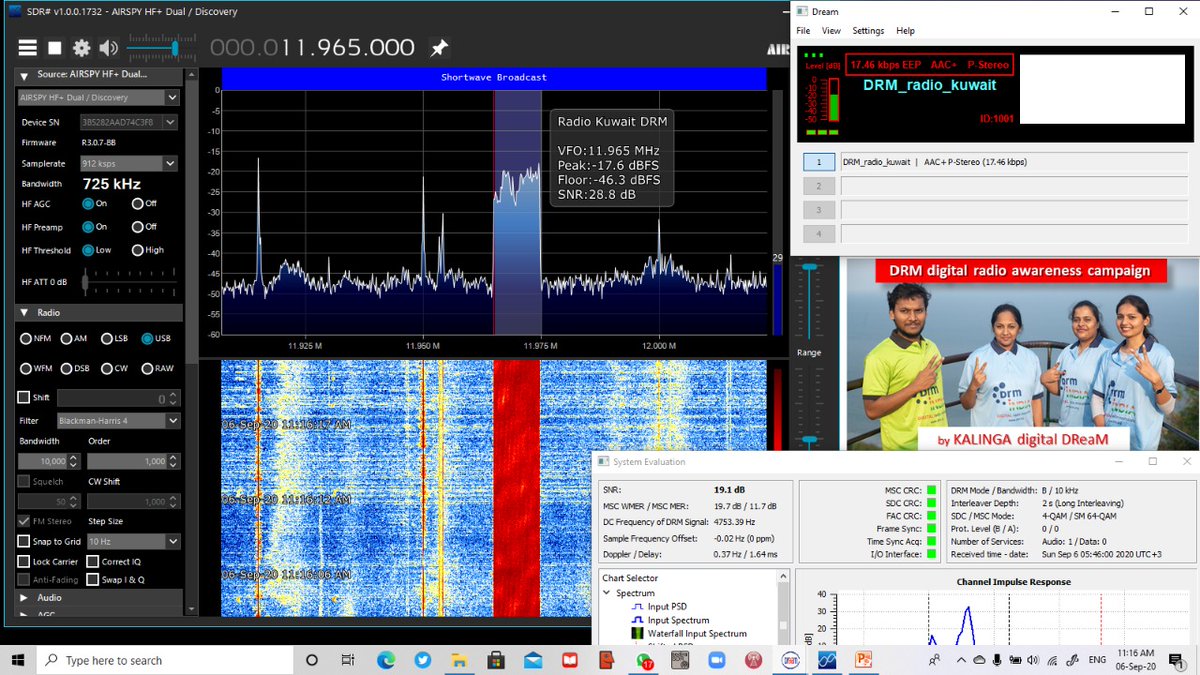
Task: Enable the Lock Carrier checkbox
Action: (x=24, y=561)
